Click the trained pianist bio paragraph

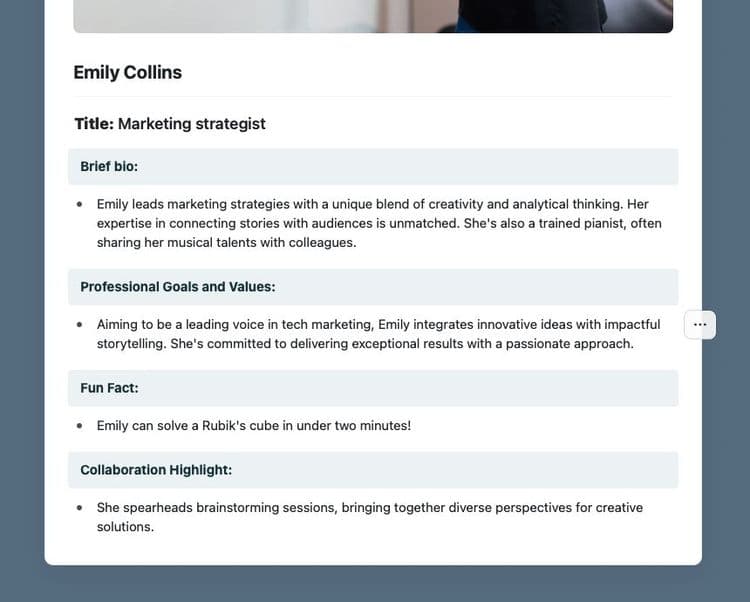[x=379, y=223]
